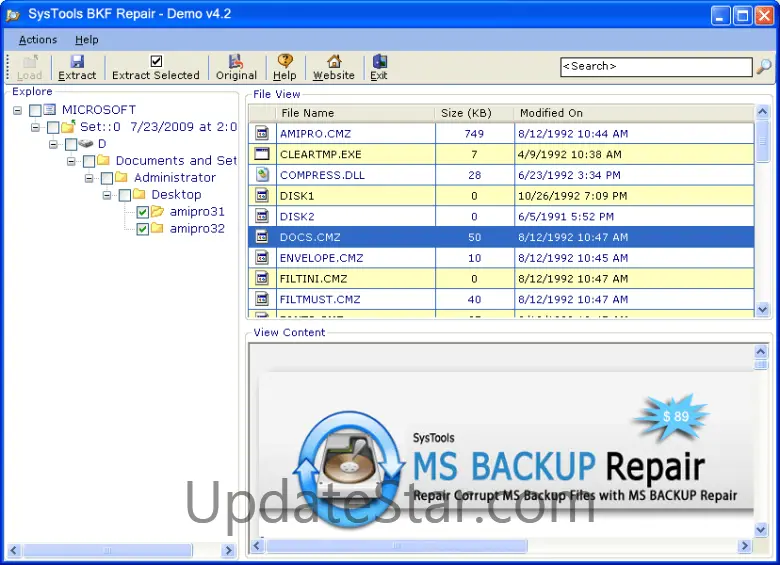The image size is (780, 565).
Task: Sort by File Name column header
Action: click(355, 113)
